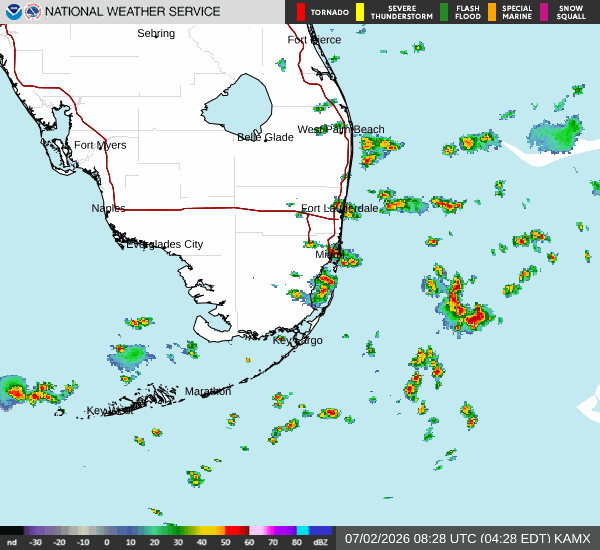This screenshot has height=550, width=600.
Task: Select the red Tornado legend swatch
Action: click(301, 12)
